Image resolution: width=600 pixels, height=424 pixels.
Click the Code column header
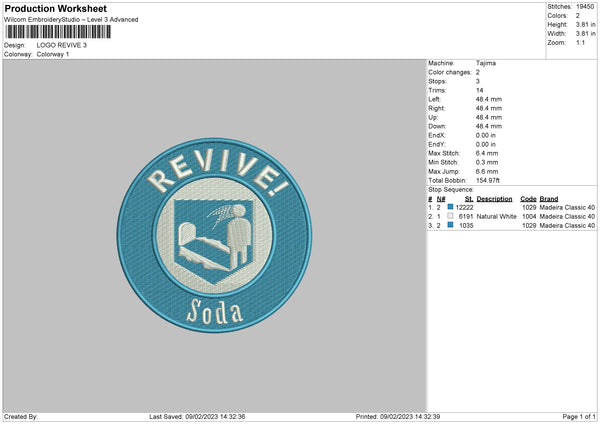click(x=528, y=198)
